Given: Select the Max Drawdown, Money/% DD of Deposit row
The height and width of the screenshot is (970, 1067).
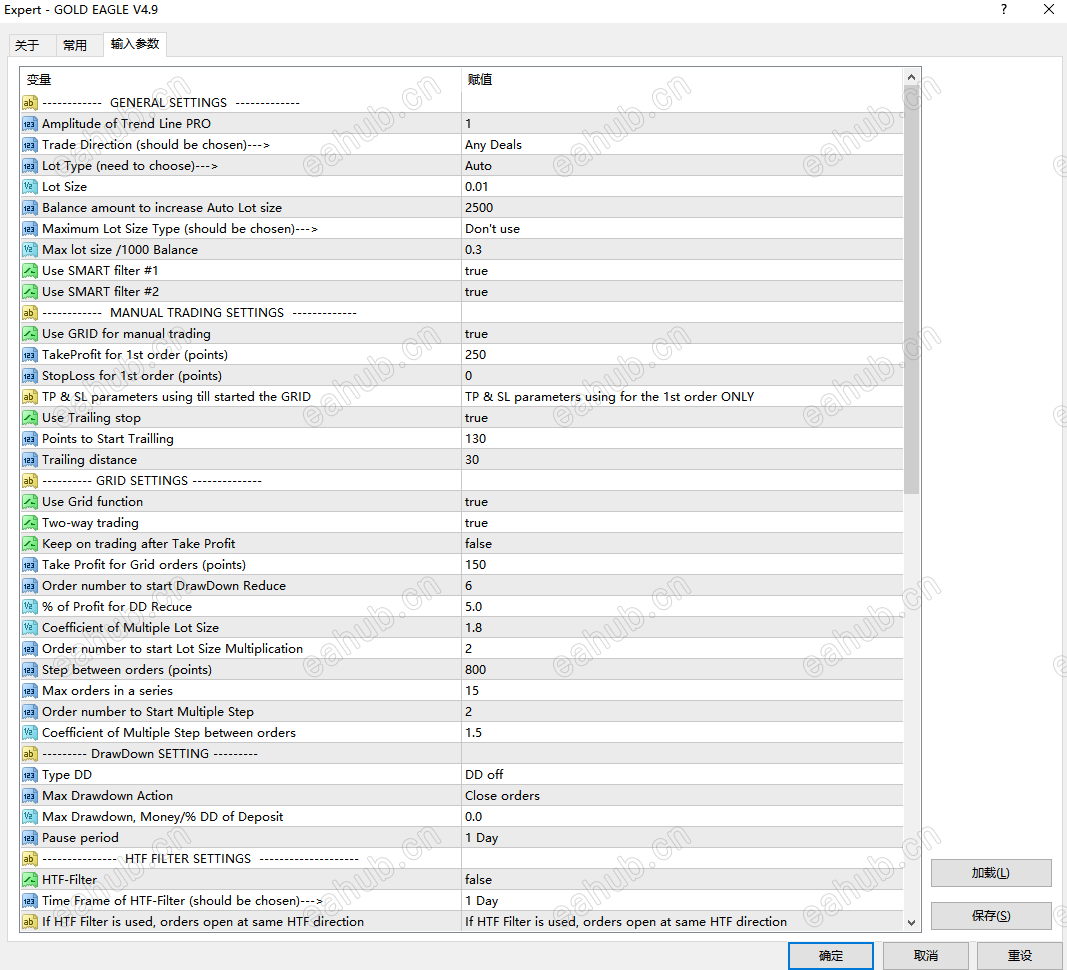Looking at the screenshot, I should coord(462,817).
